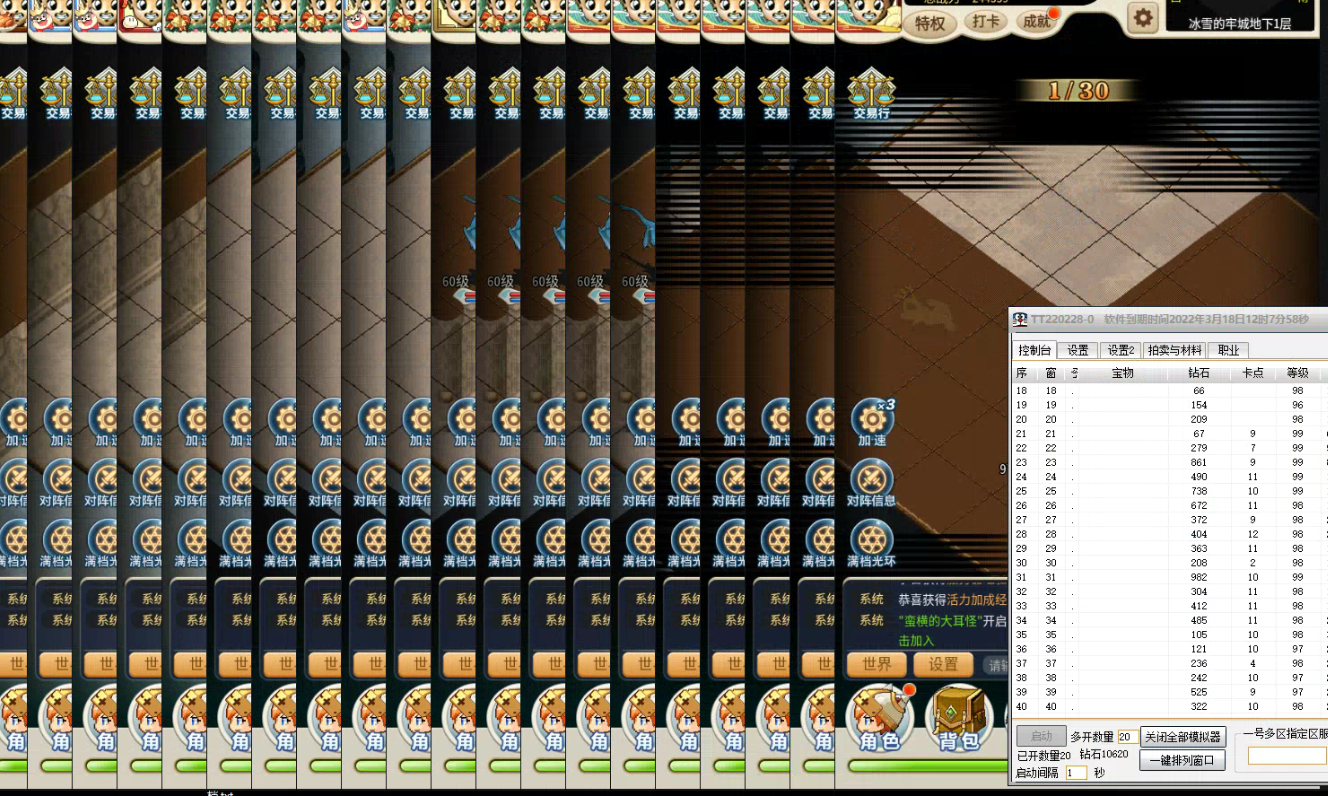Select table row with diamond value 279
This screenshot has width=1328, height=796.
(1170, 448)
